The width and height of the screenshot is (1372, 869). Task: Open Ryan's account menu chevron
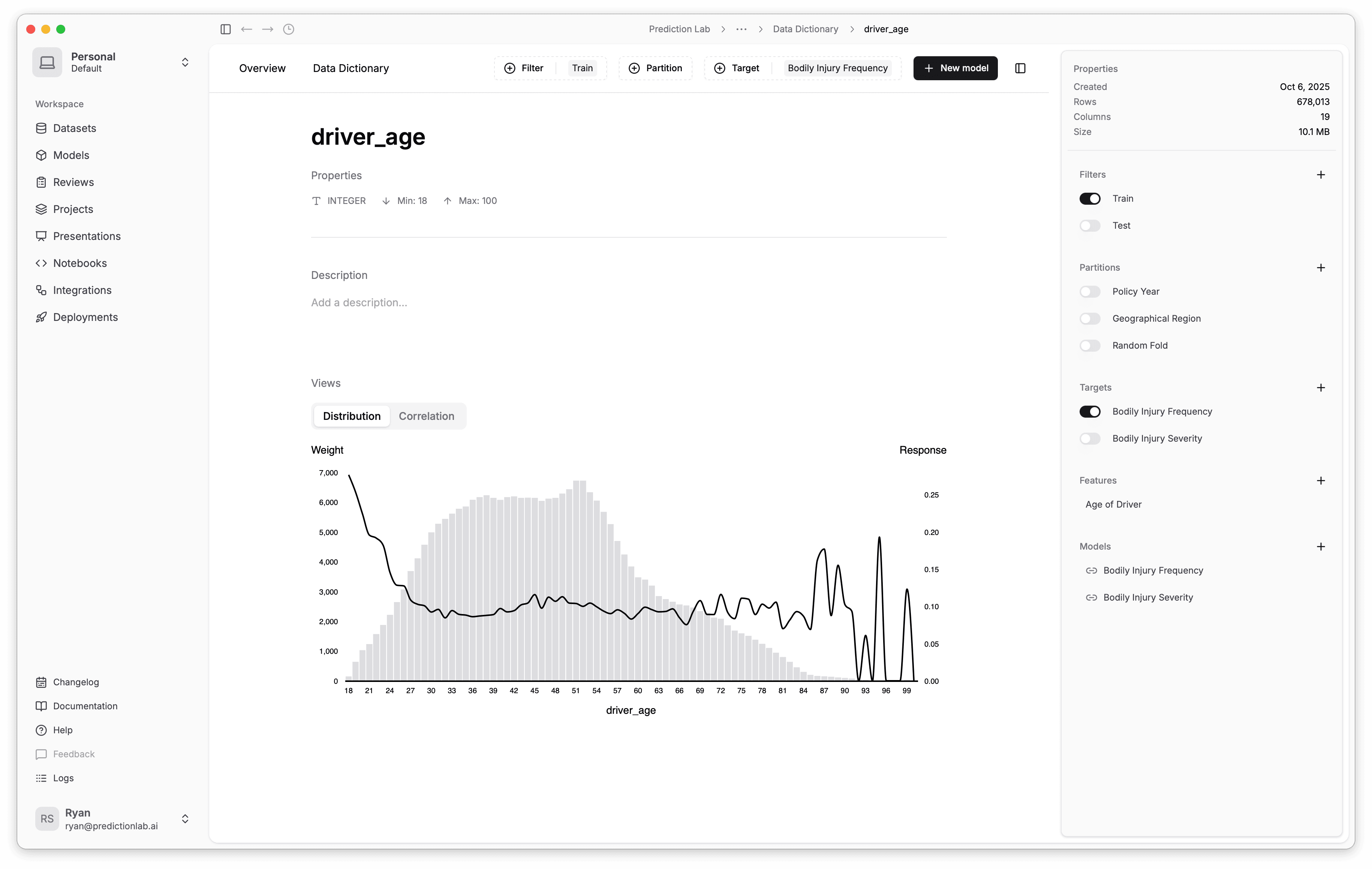[184, 819]
